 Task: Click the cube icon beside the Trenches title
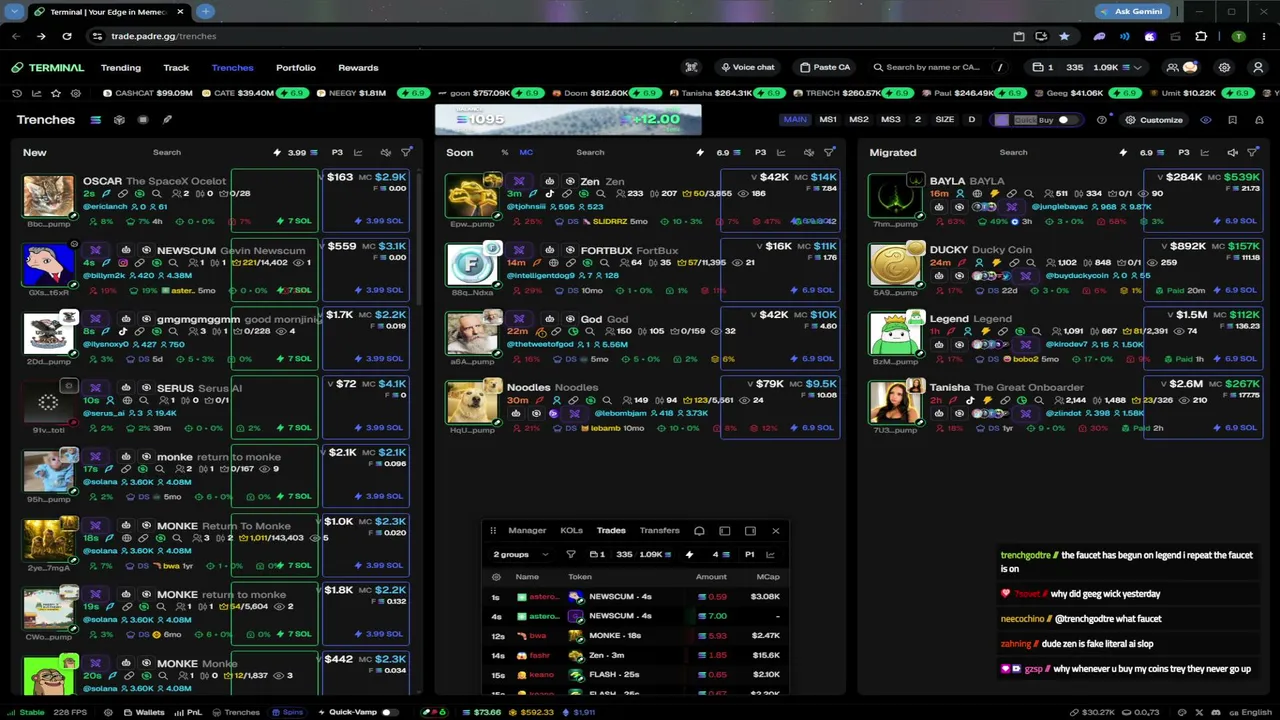[x=119, y=120]
